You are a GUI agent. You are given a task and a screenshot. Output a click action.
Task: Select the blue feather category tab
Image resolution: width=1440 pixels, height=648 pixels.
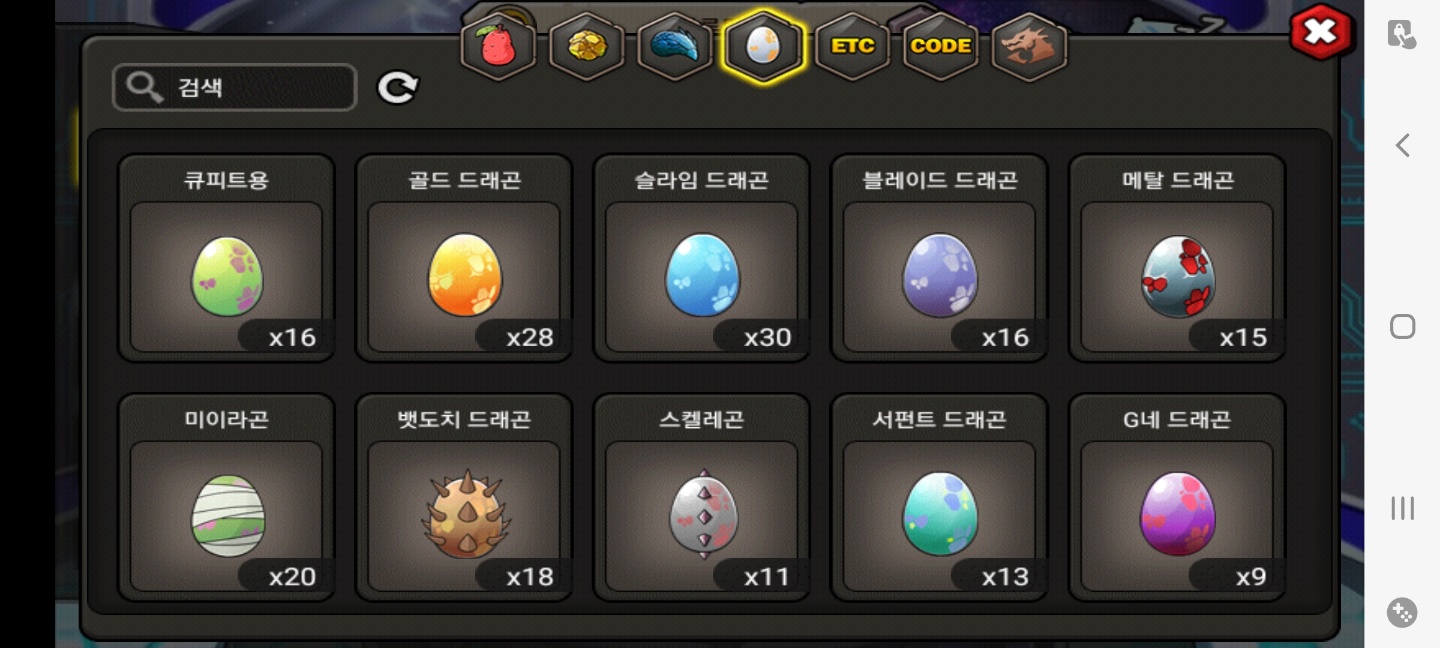point(675,46)
